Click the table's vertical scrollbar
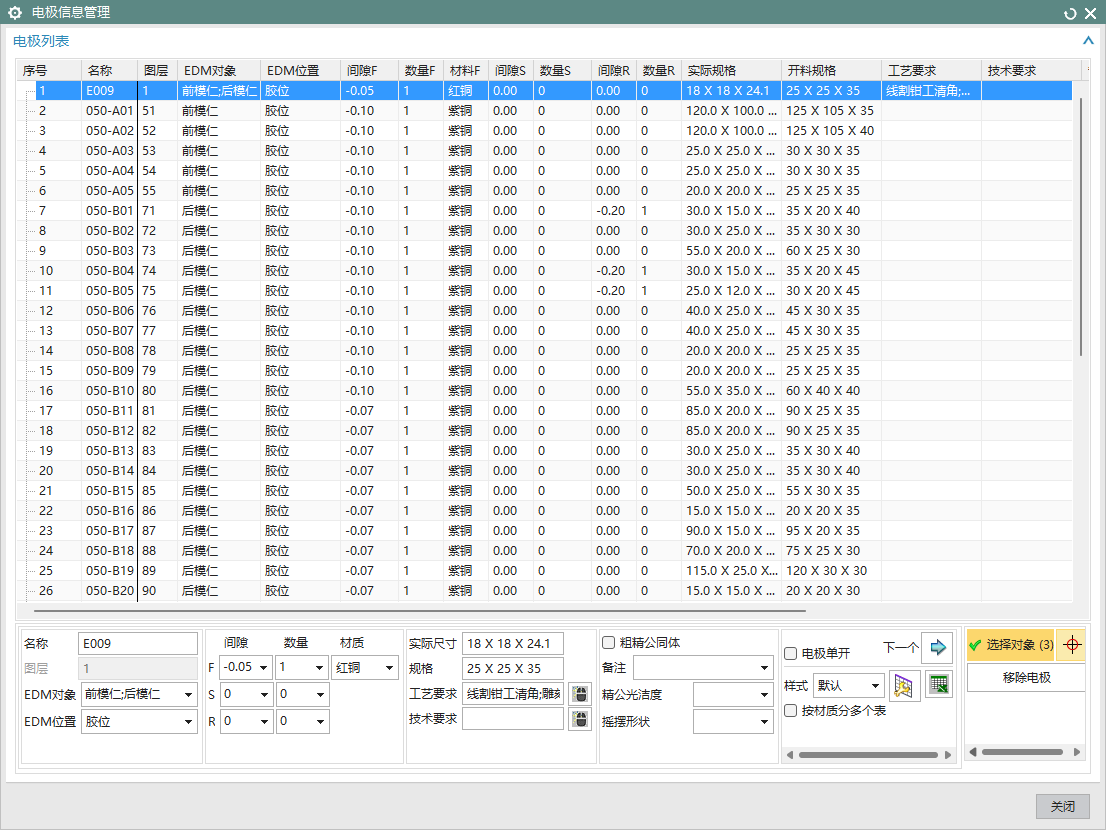The height and width of the screenshot is (830, 1106). 1081,226
